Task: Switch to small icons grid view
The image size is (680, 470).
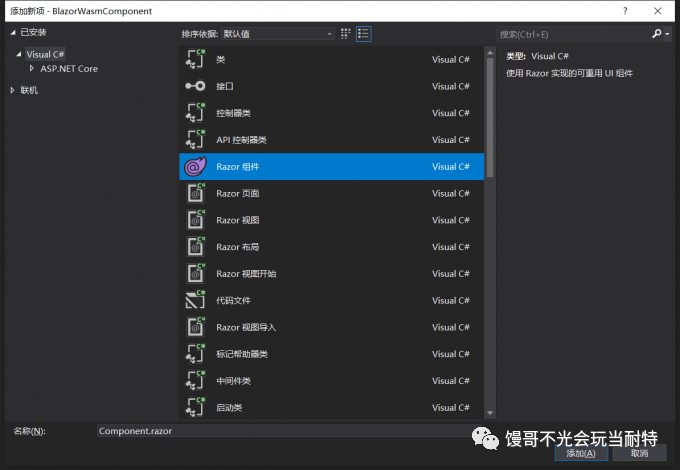Action: tap(346, 34)
